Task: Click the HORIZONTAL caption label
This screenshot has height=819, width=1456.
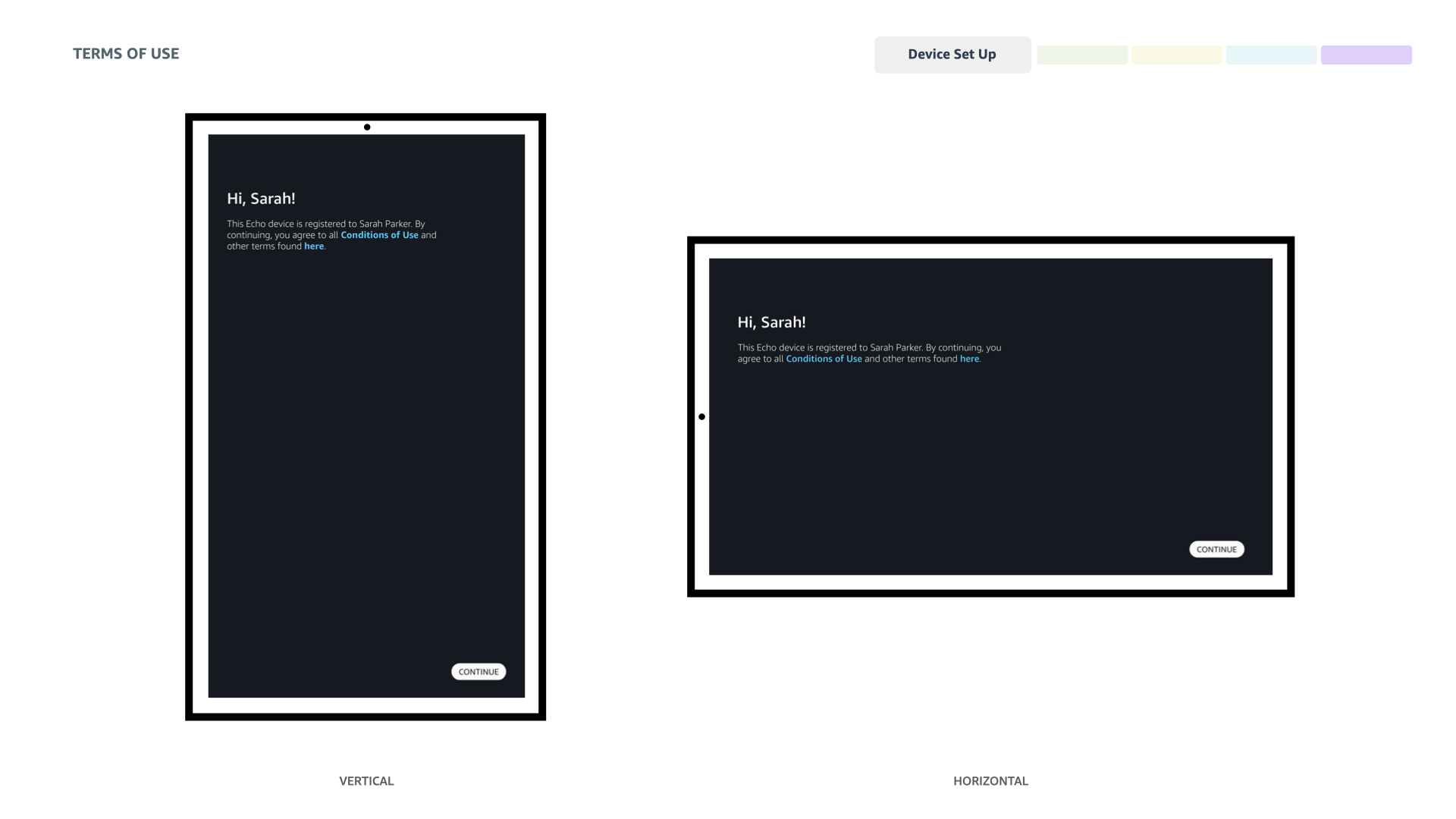Action: point(990,781)
